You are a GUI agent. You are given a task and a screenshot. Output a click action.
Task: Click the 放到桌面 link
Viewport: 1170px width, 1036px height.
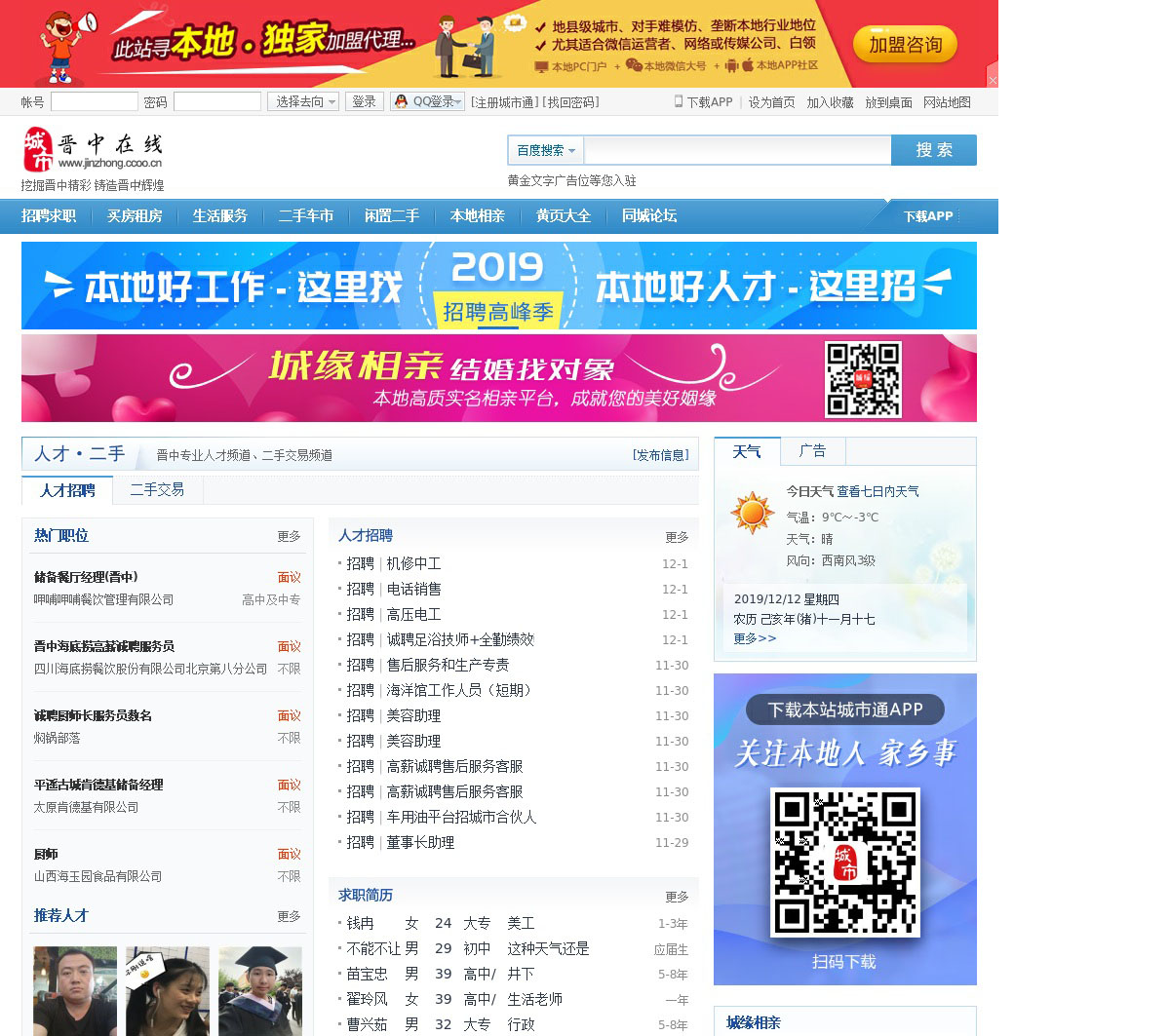(x=888, y=102)
